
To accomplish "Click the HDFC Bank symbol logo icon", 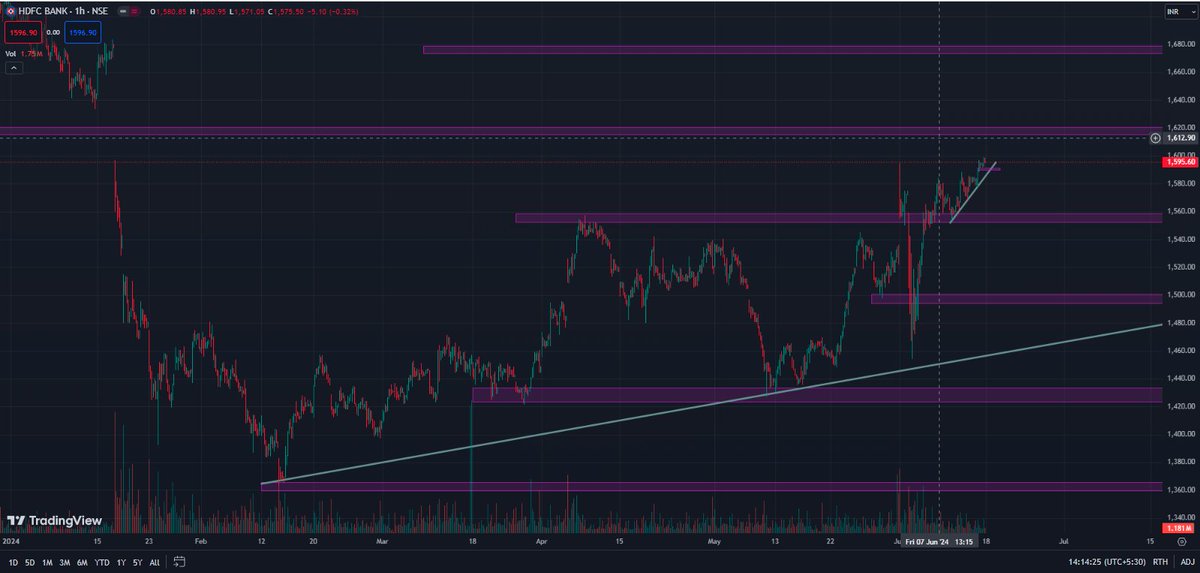I will click(x=10, y=11).
